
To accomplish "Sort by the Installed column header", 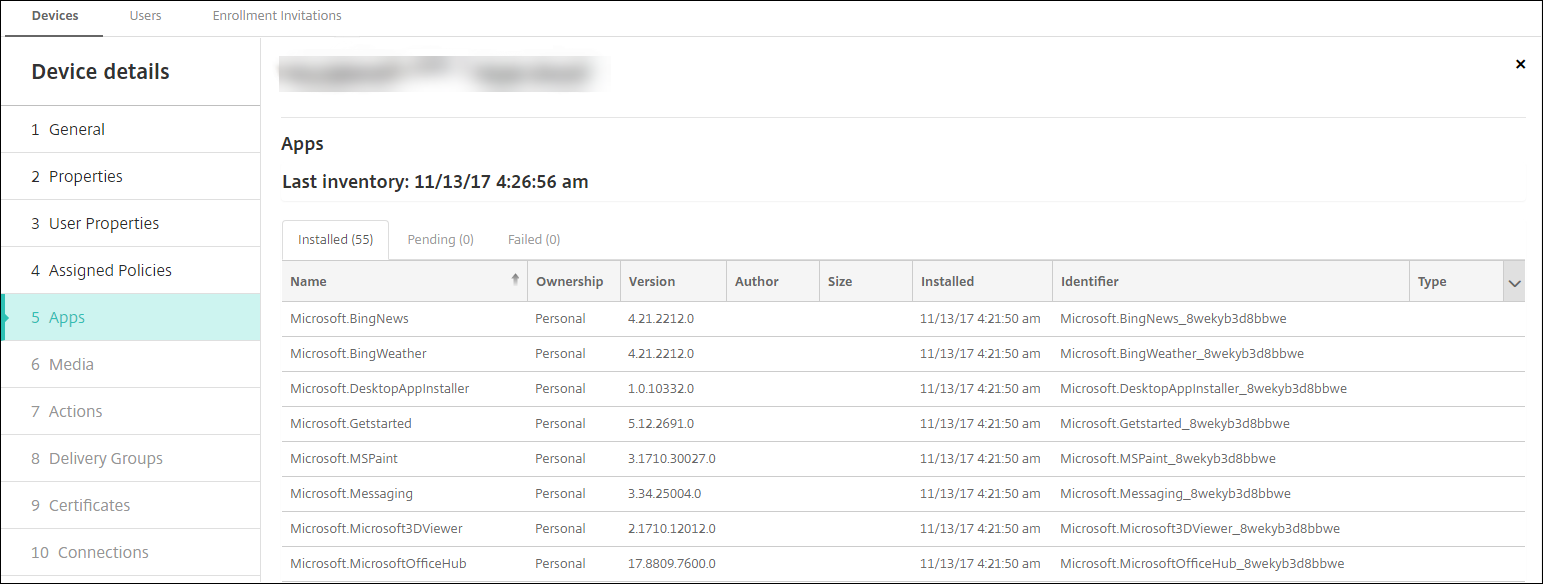I will tap(947, 282).
